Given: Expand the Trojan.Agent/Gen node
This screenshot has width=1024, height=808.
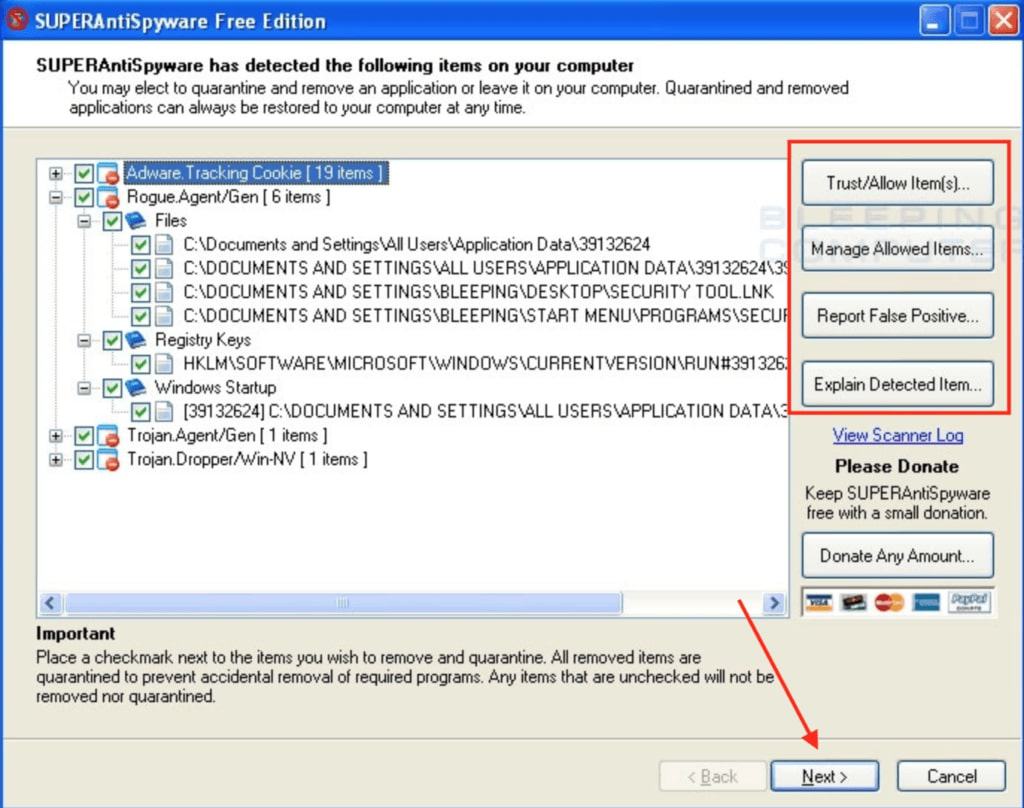Looking at the screenshot, I should (56, 436).
